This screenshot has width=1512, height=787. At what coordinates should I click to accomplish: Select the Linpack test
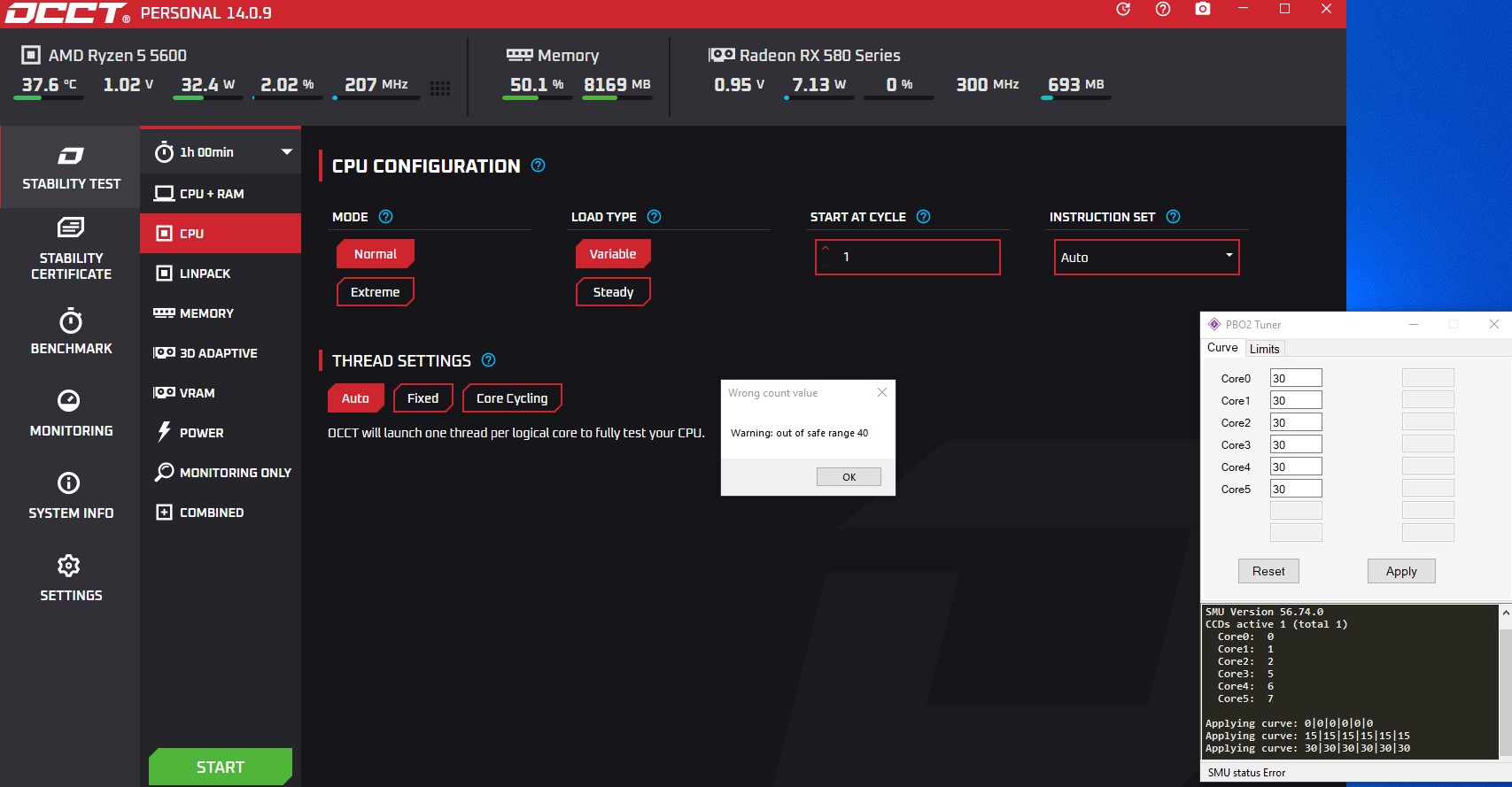[221, 274]
